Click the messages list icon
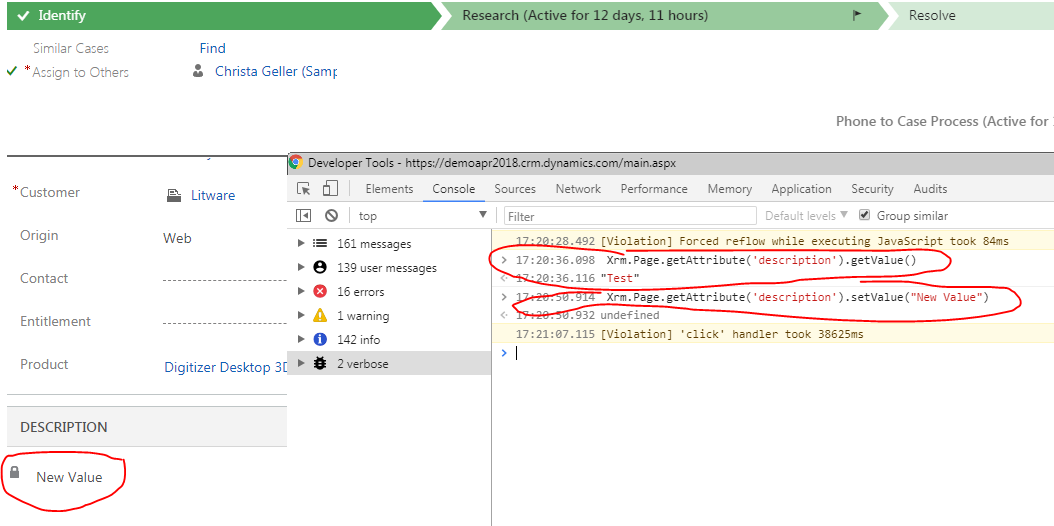The width and height of the screenshot is (1054, 526). click(320, 243)
